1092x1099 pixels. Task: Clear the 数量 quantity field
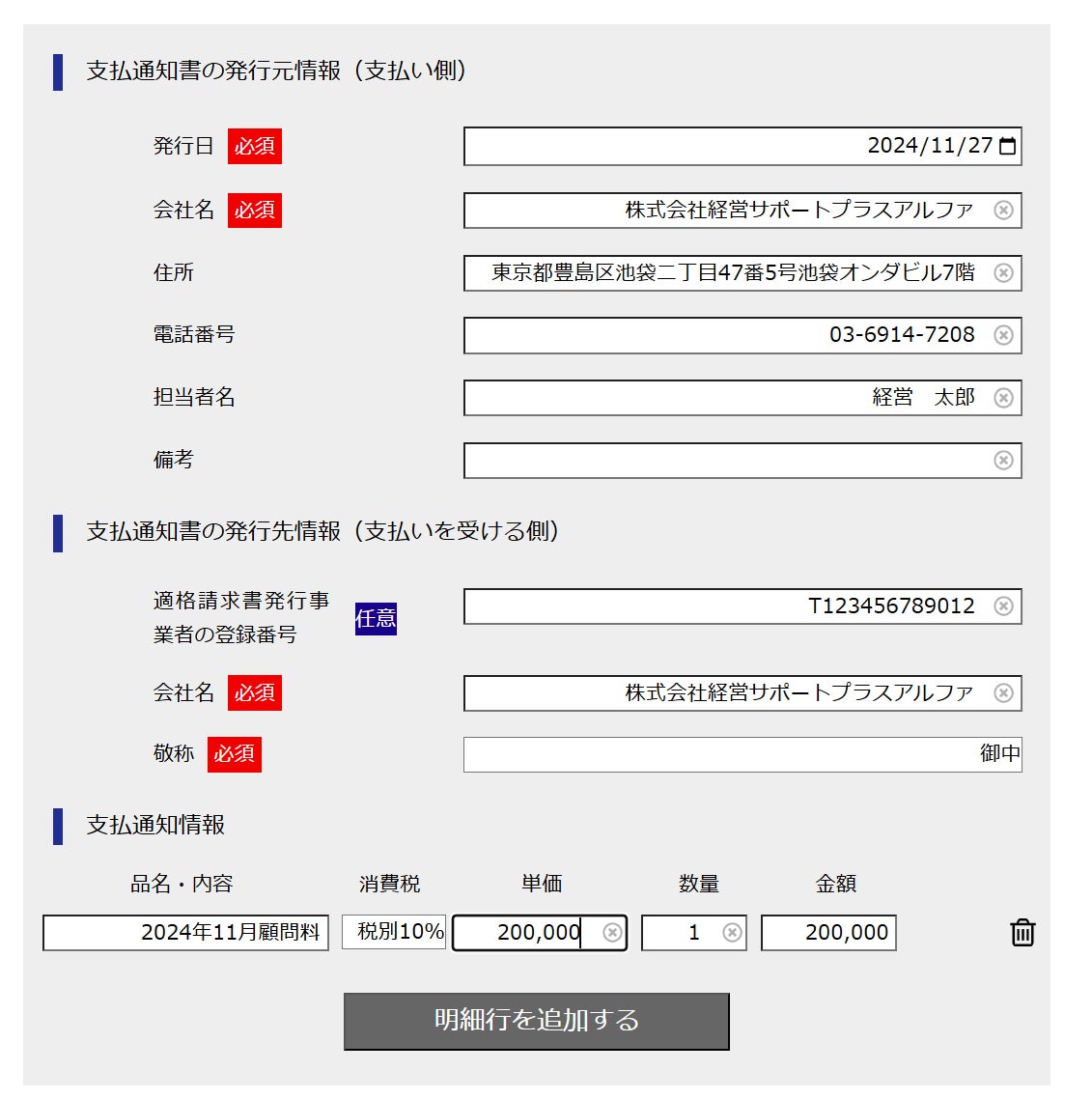pyautogui.click(x=731, y=932)
